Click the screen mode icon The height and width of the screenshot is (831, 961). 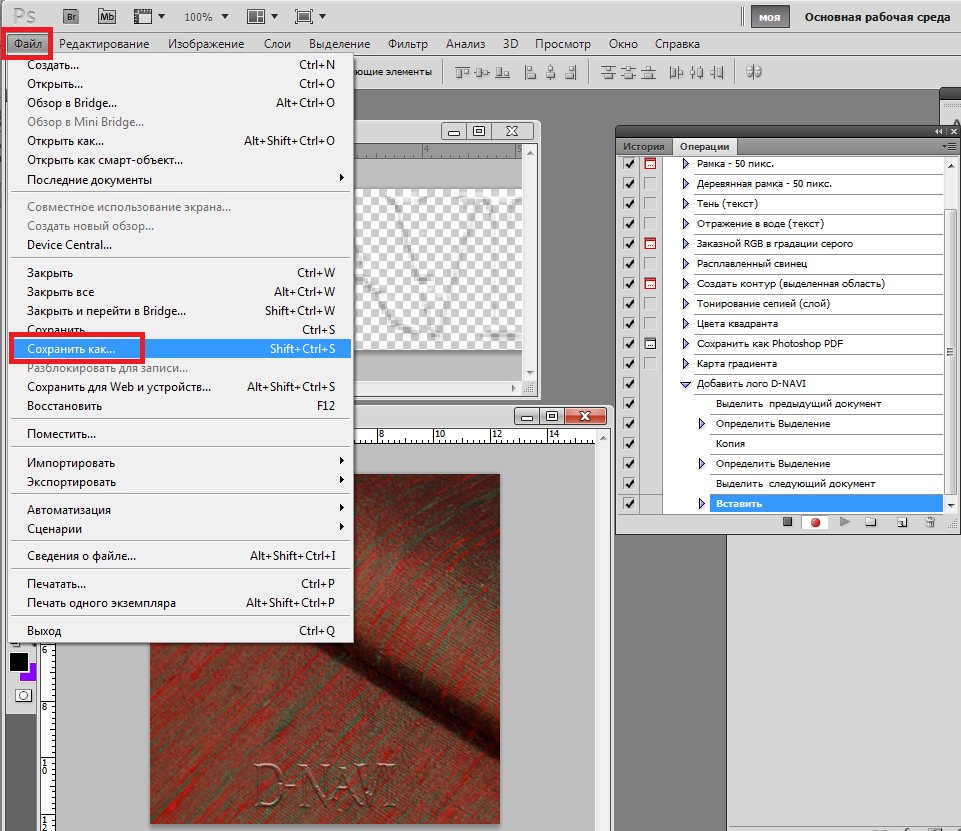point(304,17)
